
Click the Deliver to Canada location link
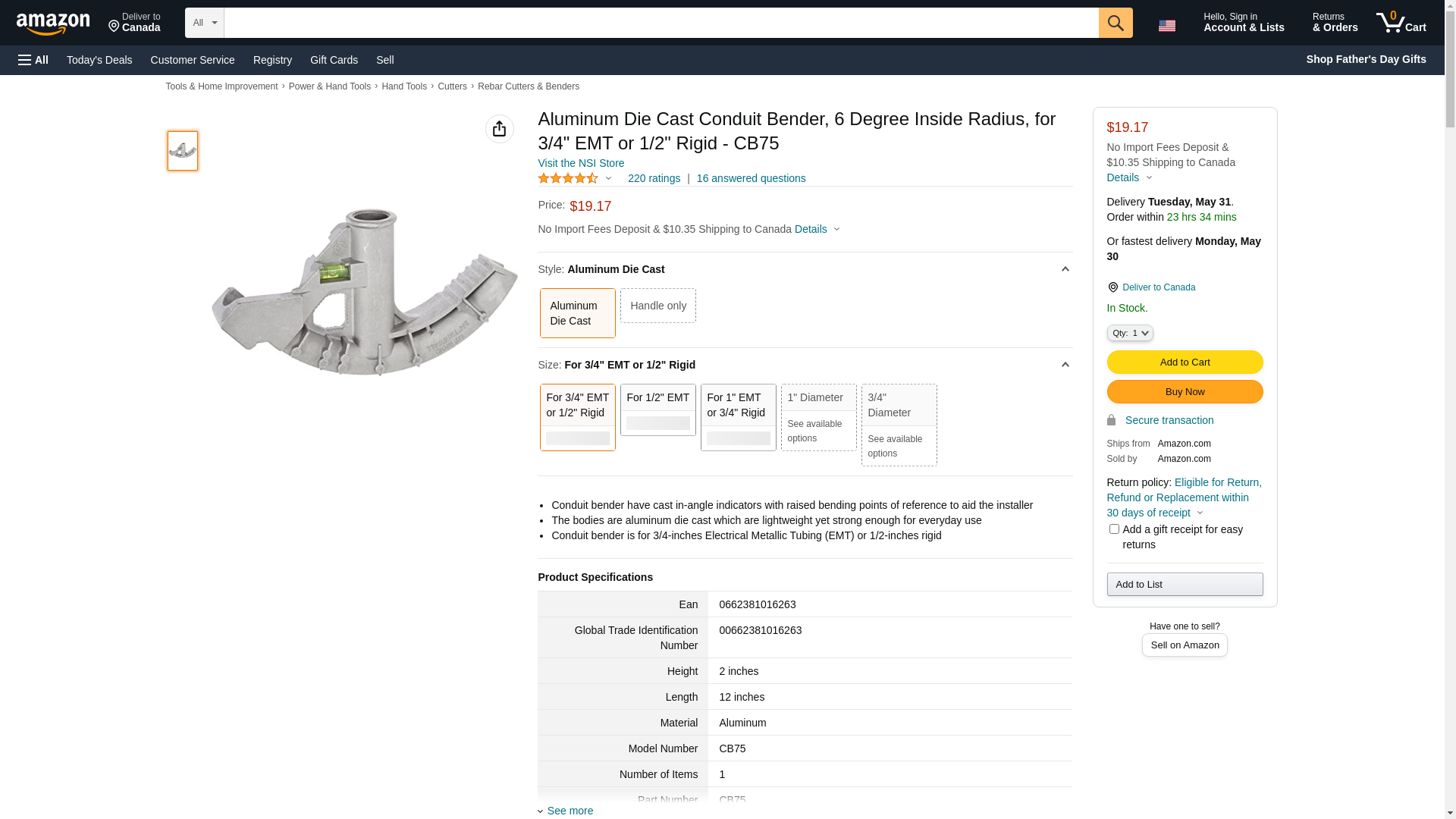(x=1158, y=287)
